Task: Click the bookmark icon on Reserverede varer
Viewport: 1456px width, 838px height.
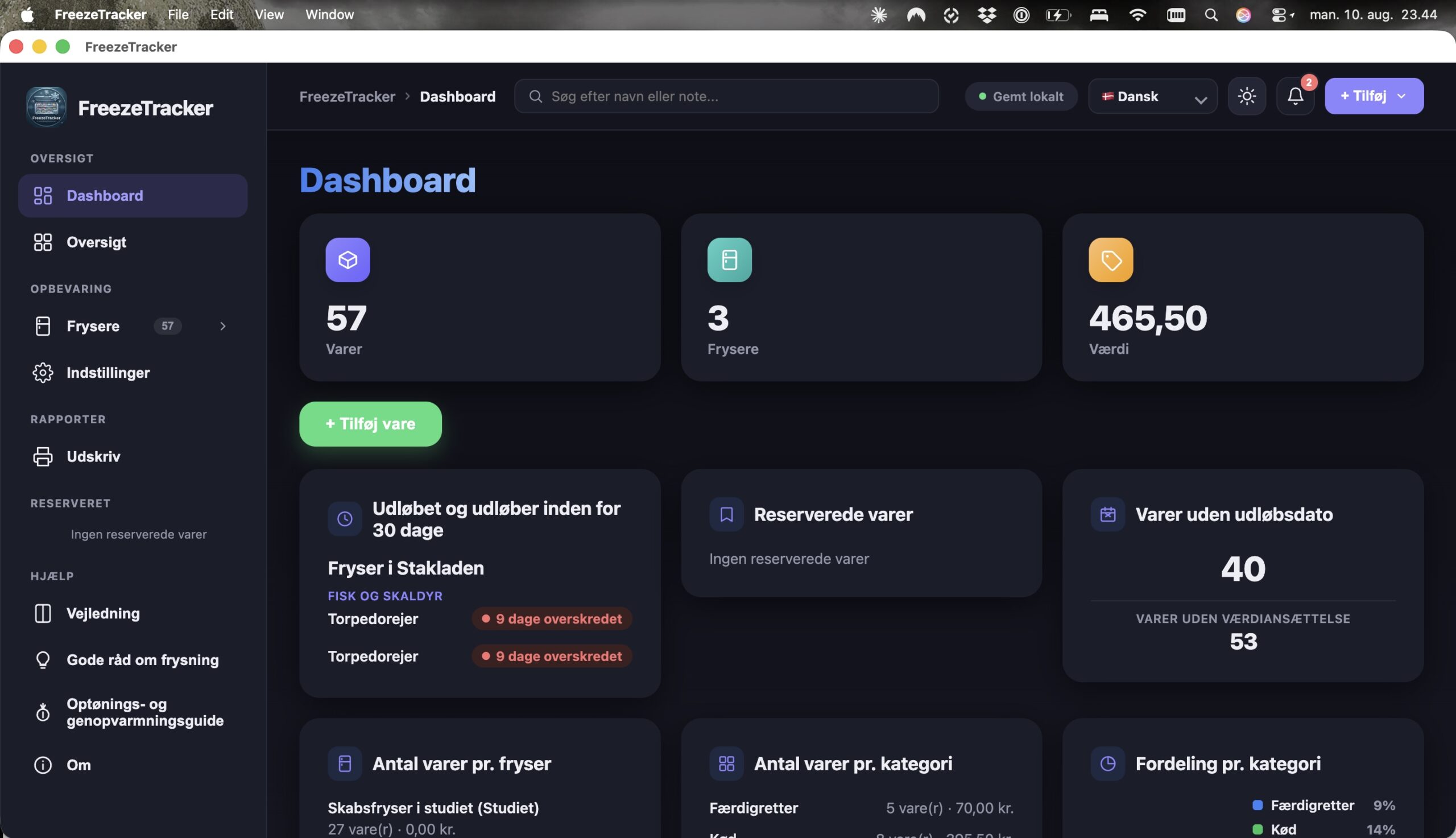Action: point(726,514)
